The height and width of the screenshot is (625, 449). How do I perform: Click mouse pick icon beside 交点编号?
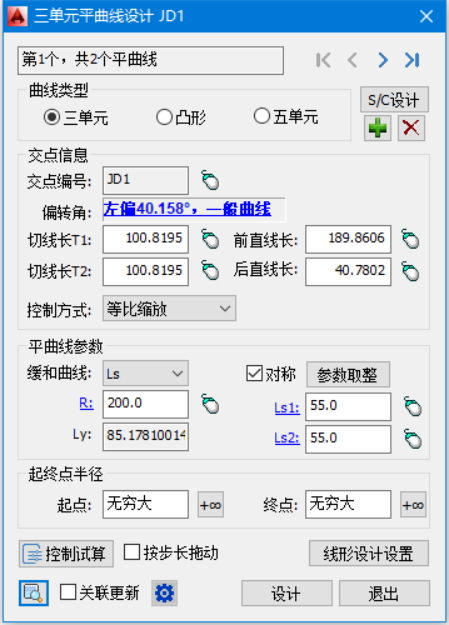pyautogui.click(x=210, y=181)
